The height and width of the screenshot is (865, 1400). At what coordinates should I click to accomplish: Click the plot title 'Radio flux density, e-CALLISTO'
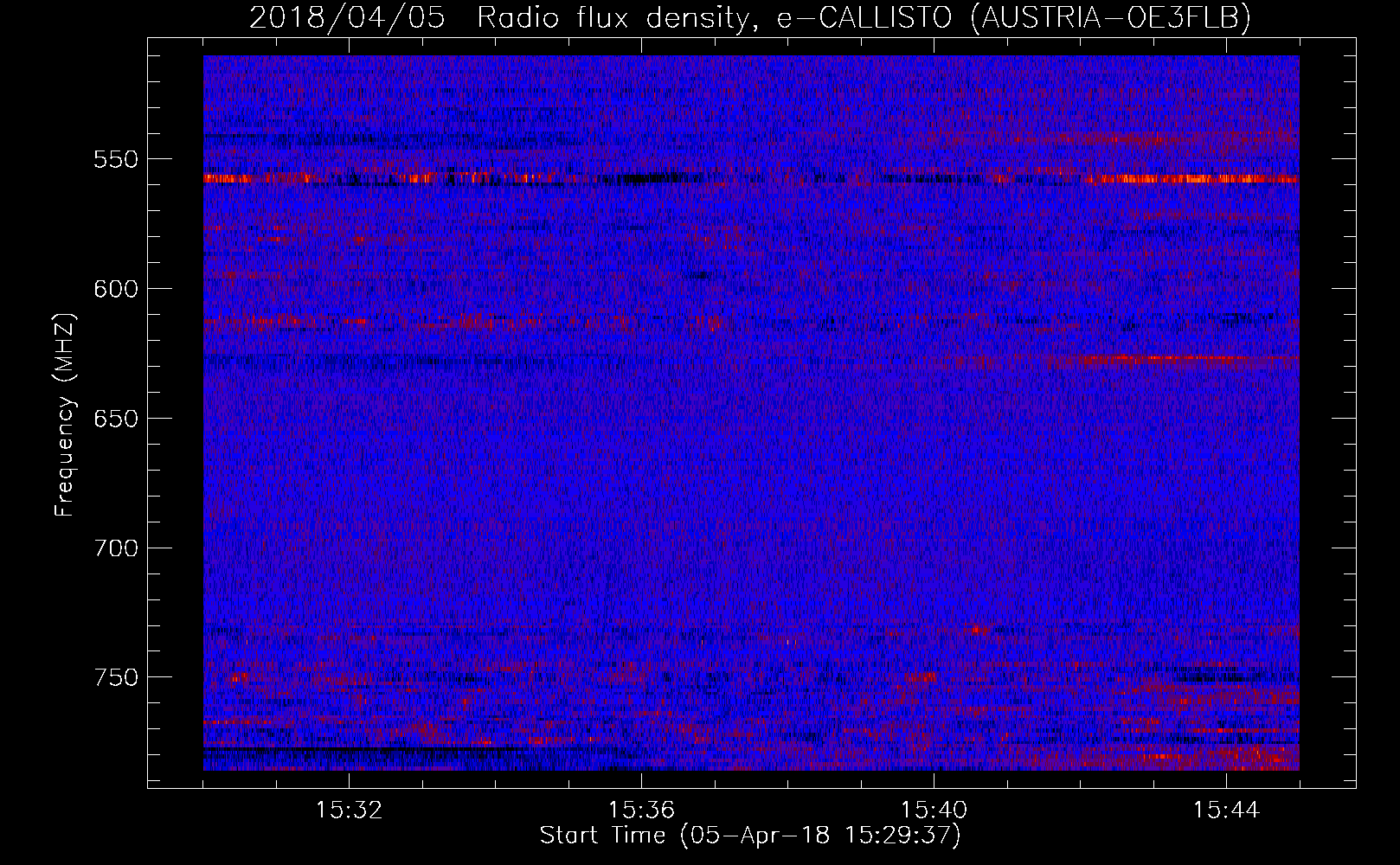(x=714, y=17)
